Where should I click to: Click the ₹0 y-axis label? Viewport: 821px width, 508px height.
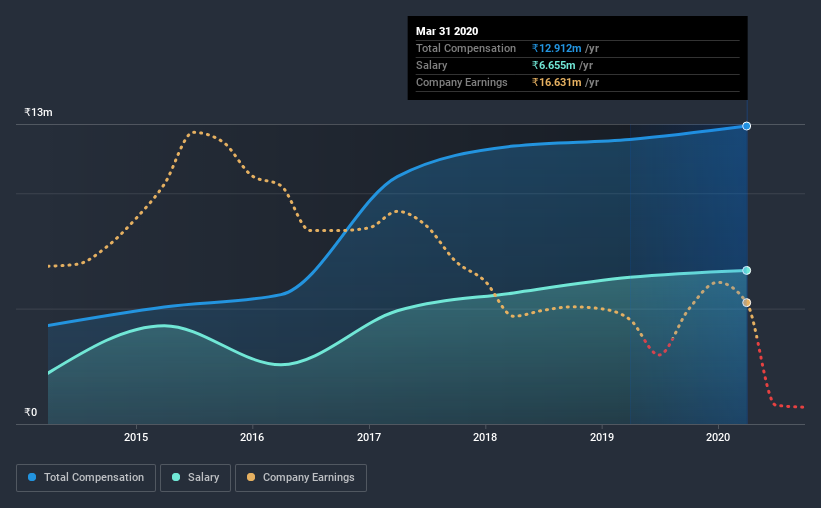[x=31, y=412]
